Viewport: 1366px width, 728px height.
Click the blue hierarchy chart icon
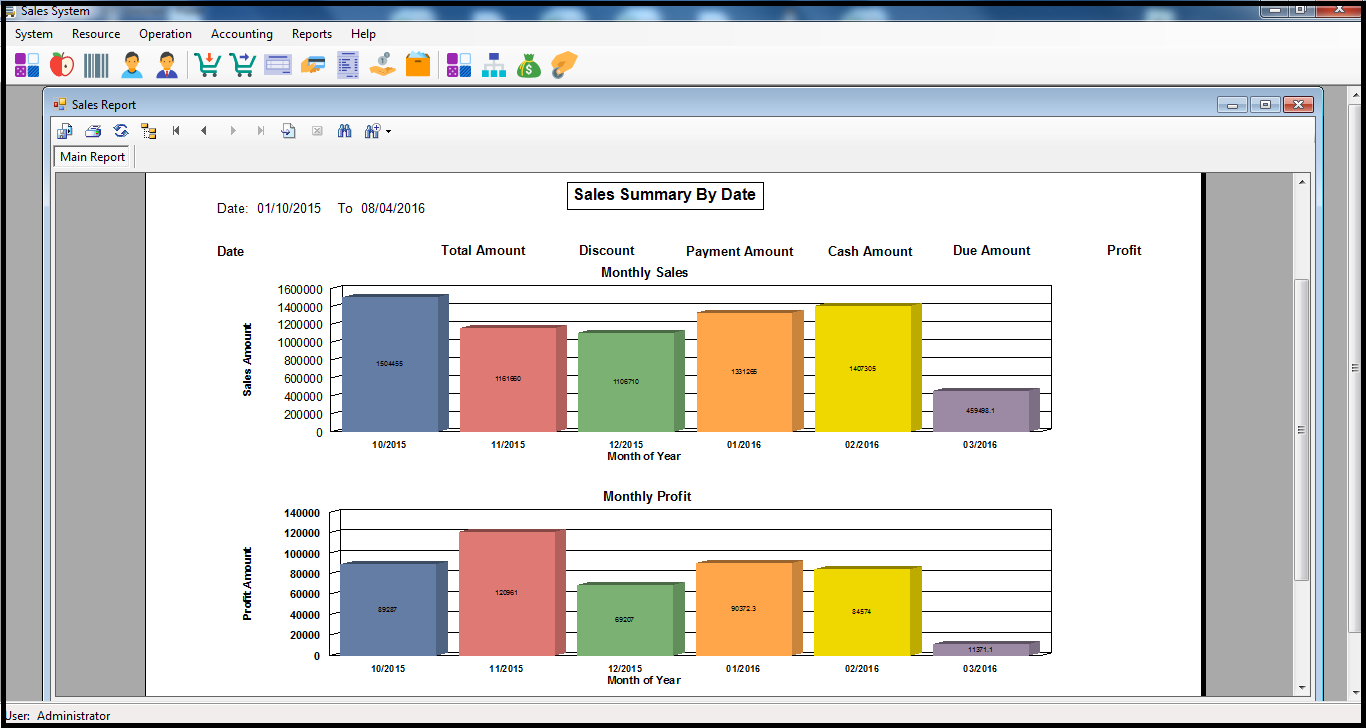(494, 66)
